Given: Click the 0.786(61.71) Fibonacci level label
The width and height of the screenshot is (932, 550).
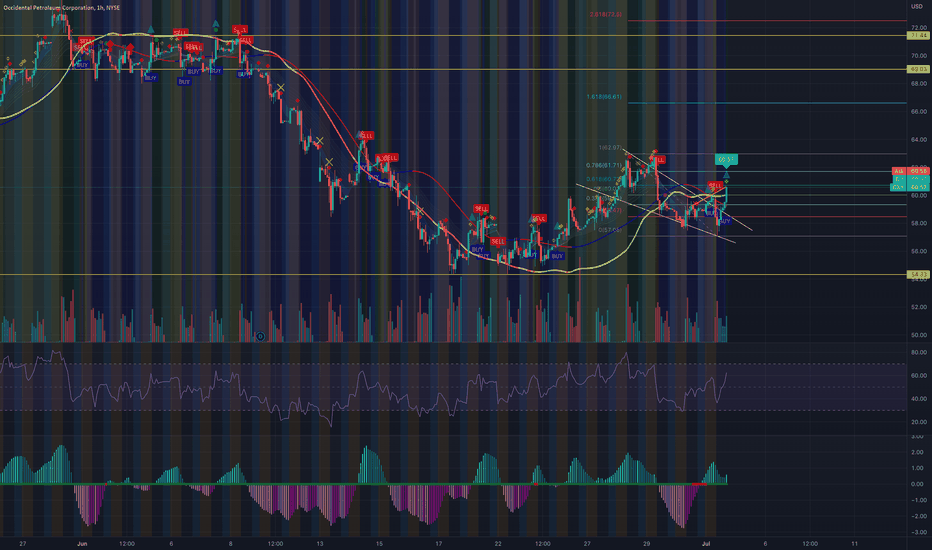Looking at the screenshot, I should [x=604, y=166].
